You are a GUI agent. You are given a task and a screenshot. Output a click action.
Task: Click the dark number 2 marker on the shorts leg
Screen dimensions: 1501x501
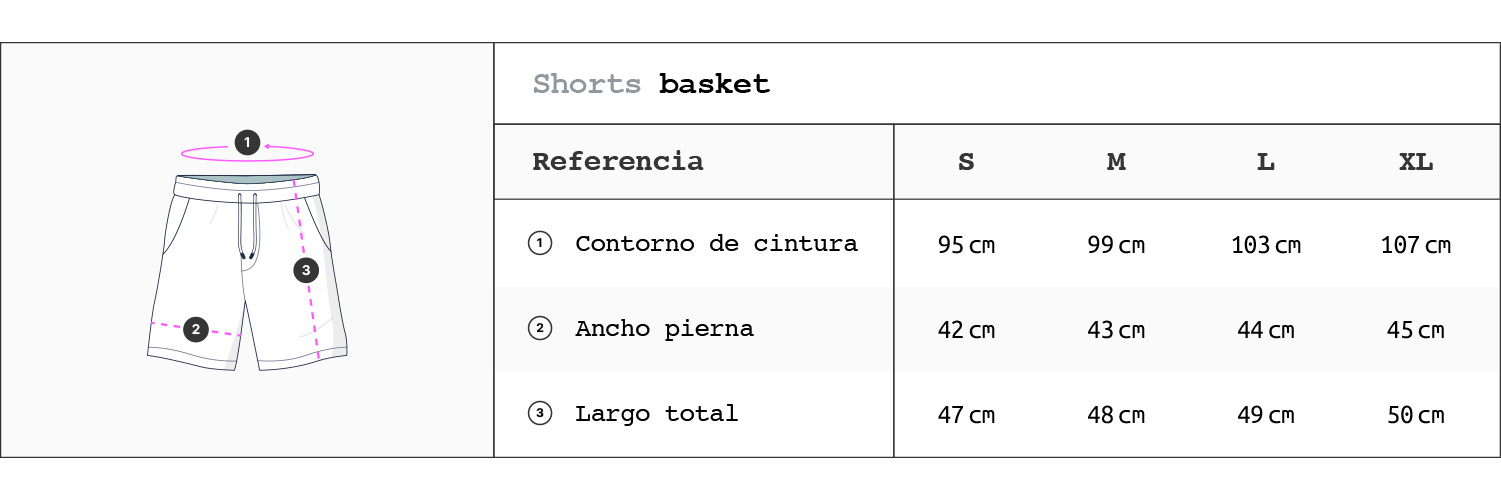[196, 328]
